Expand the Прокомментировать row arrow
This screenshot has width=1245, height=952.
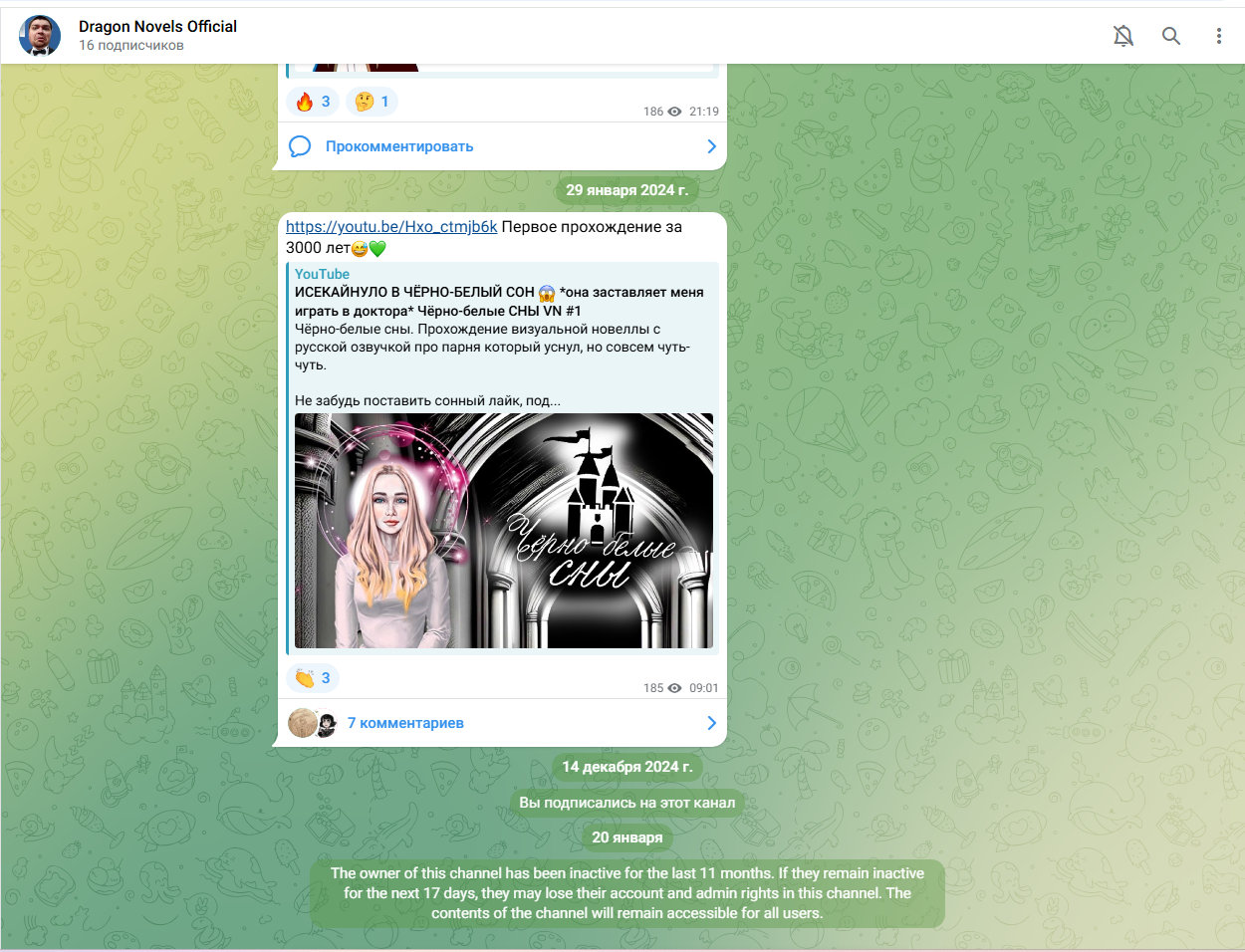click(x=711, y=146)
